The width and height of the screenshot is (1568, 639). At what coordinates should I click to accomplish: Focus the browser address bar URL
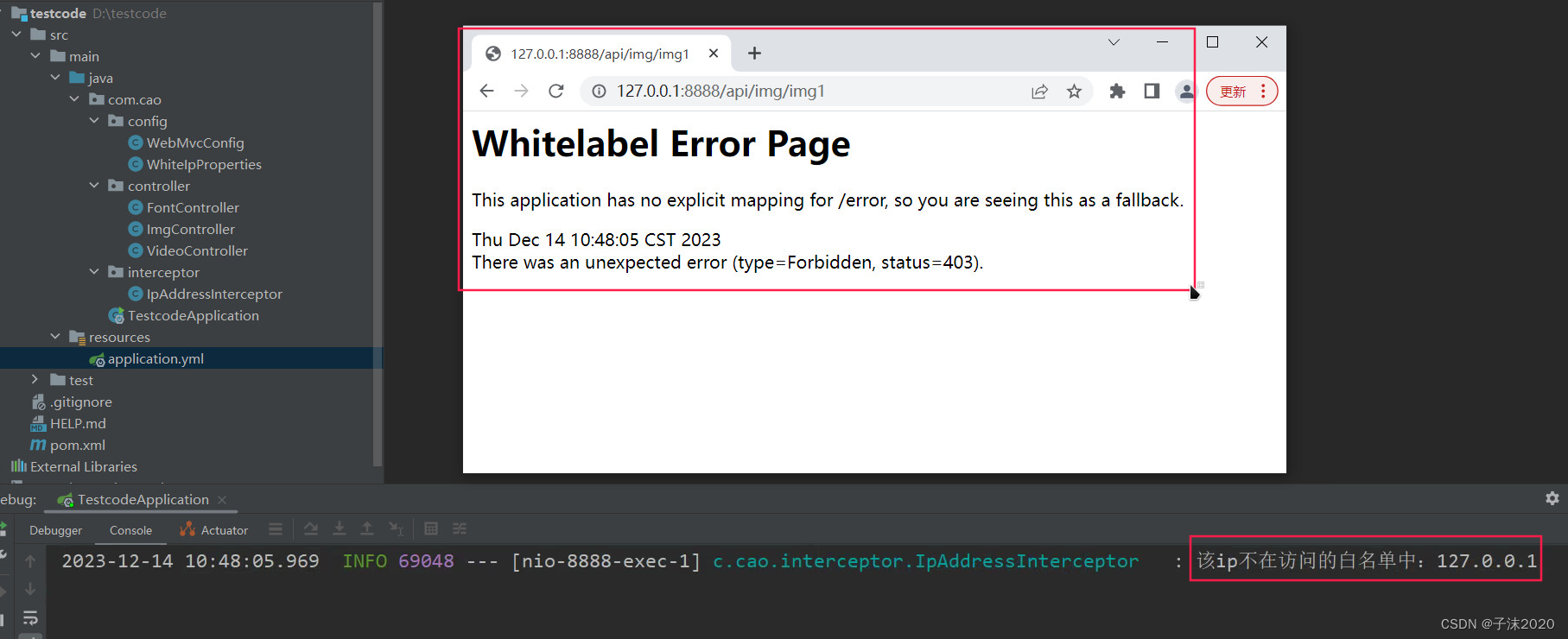pos(721,91)
